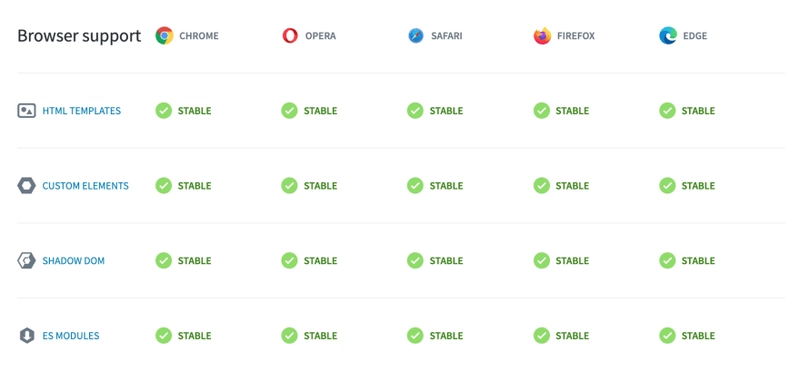Click the FIREFOX column header text
This screenshot has width=800, height=371.
click(576, 36)
